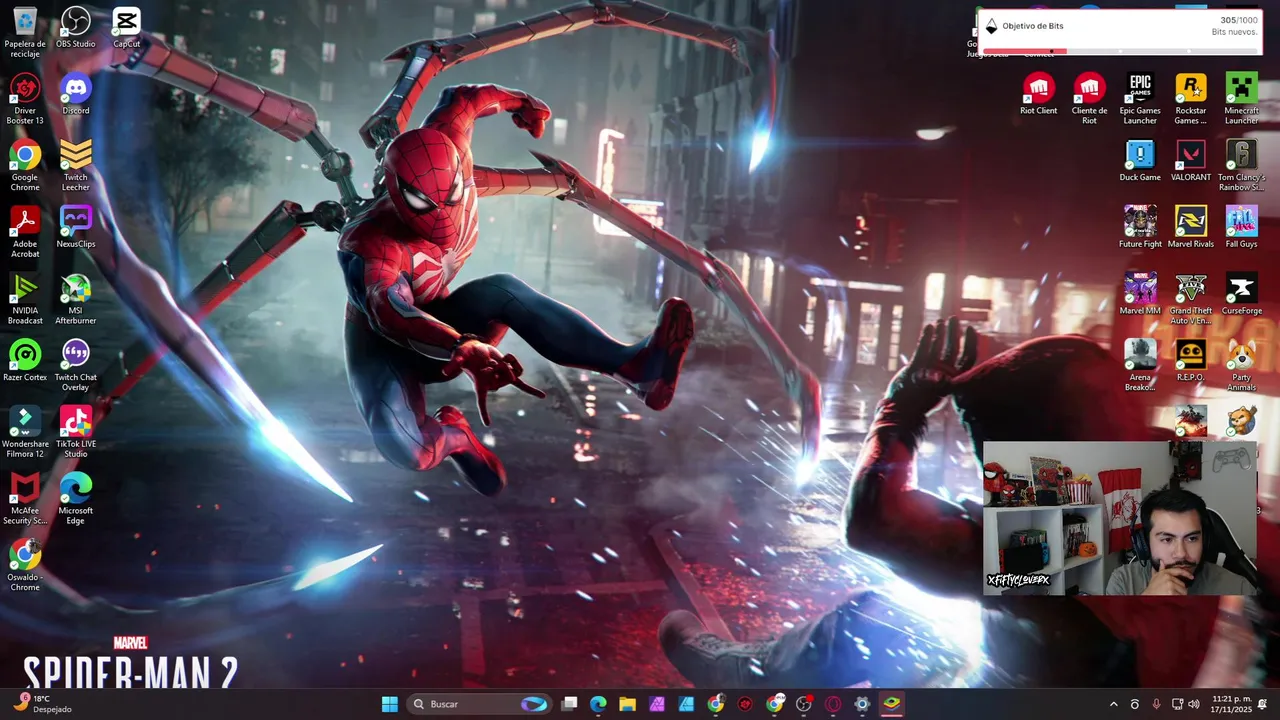Switch to Opera GX in the taskbar
Screen dimensions: 1280x720
click(833, 704)
